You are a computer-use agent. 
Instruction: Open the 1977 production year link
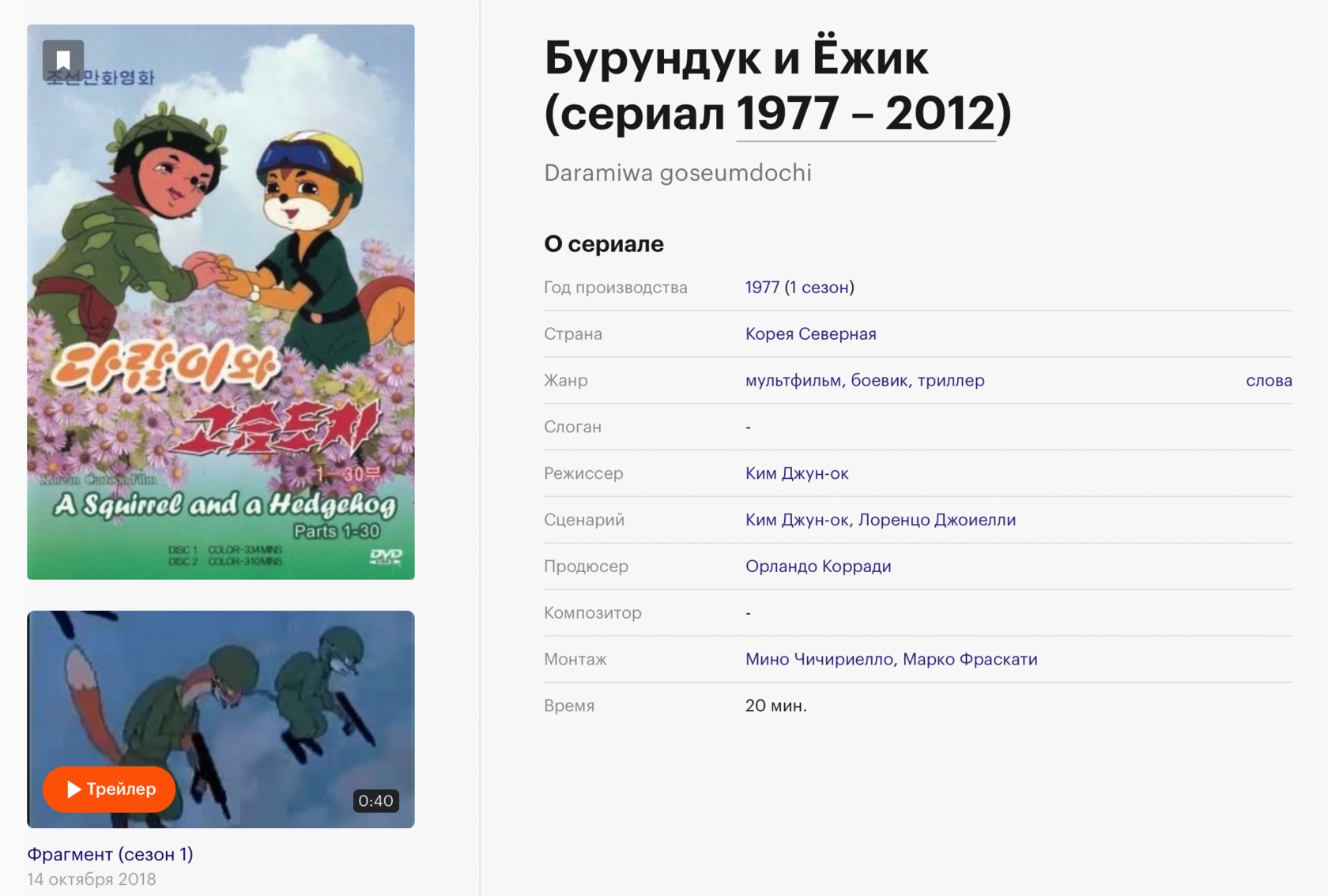tap(762, 288)
